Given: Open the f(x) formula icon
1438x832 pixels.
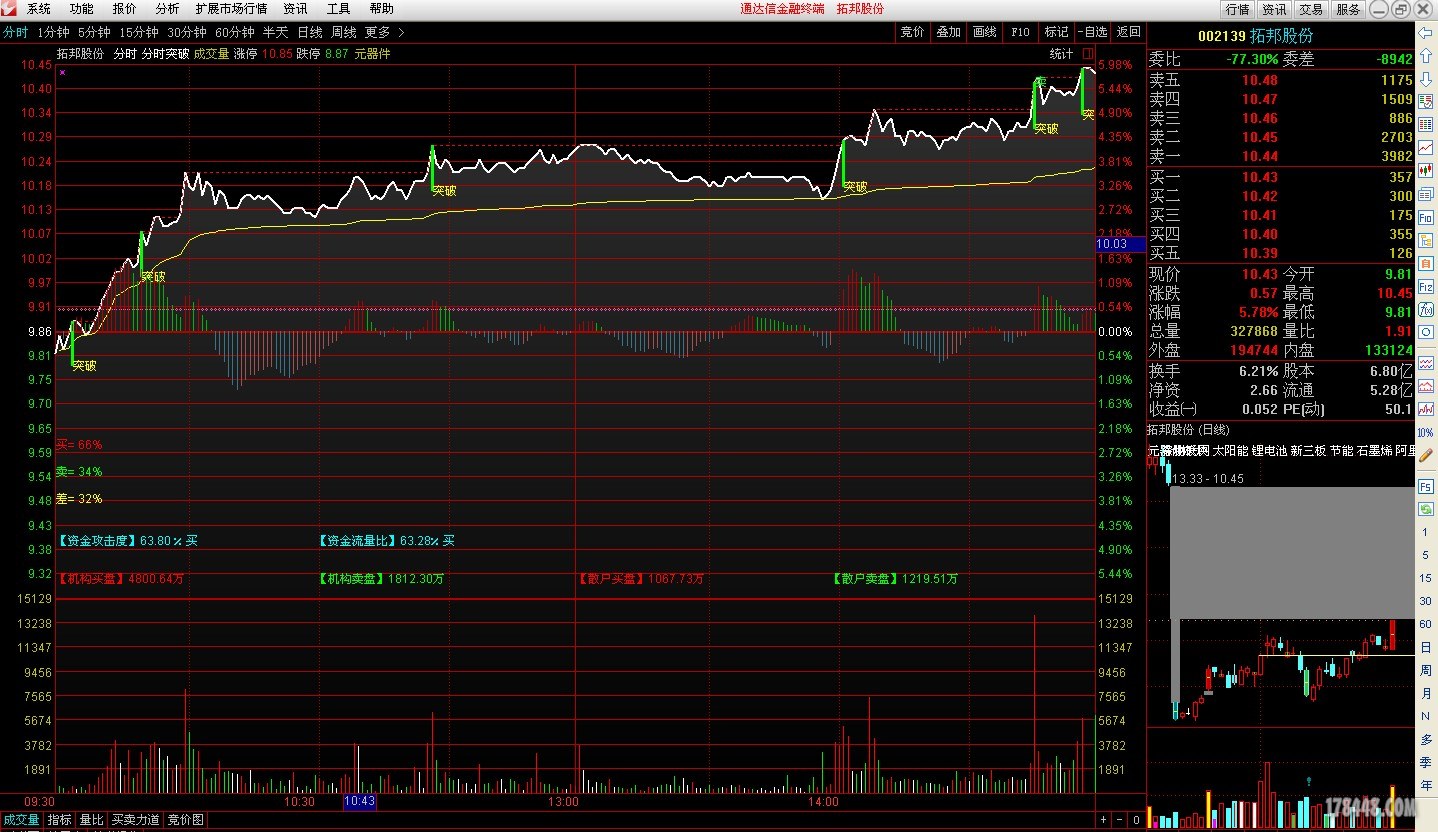Looking at the screenshot, I should (x=1426, y=308).
